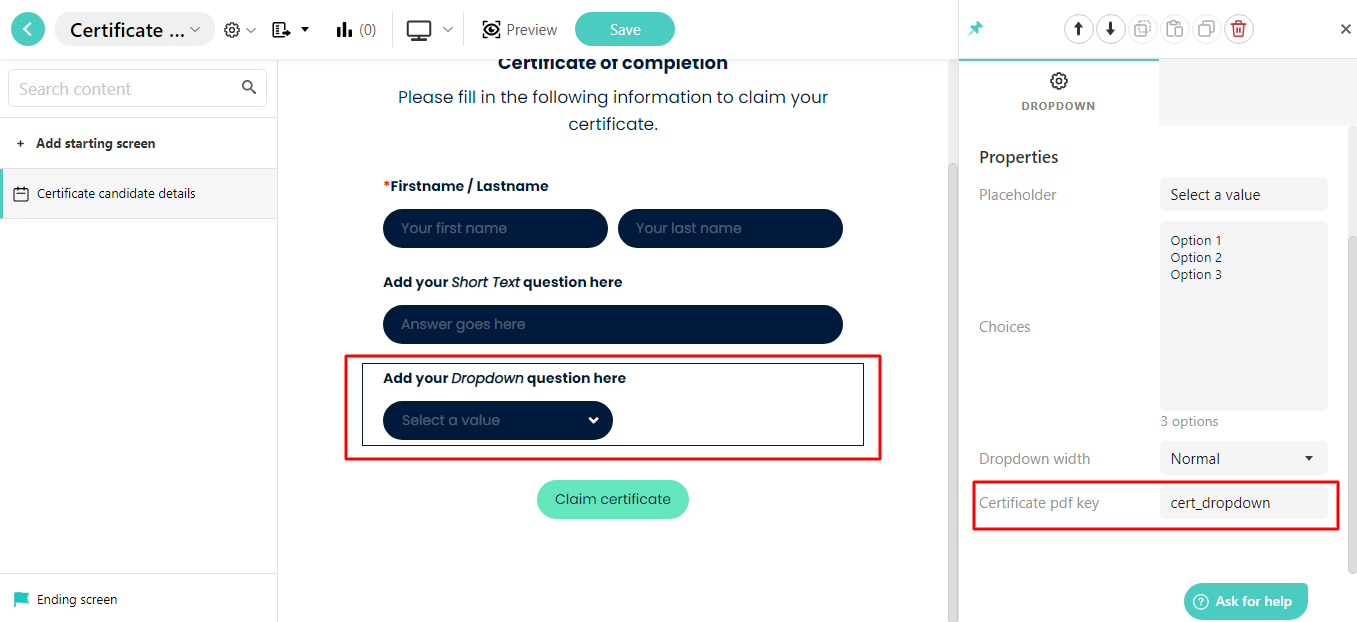Edit the Certificate pdf key field

click(1243, 503)
